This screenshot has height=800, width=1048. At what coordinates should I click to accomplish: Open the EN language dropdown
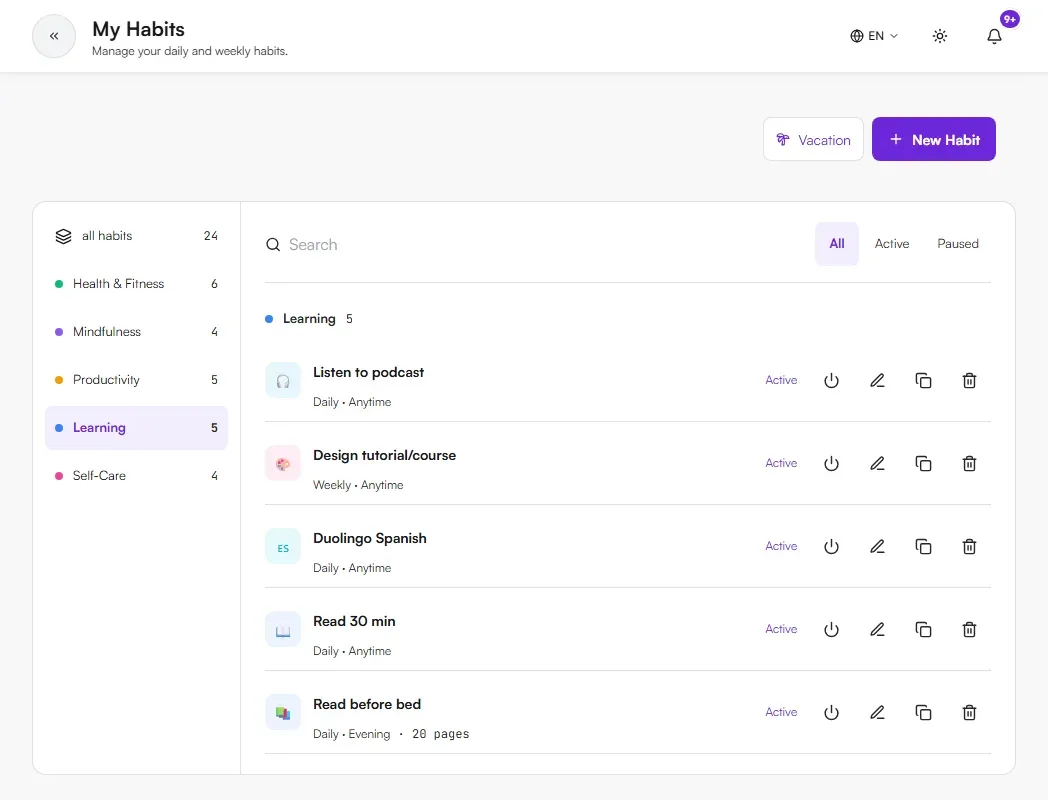click(x=874, y=36)
